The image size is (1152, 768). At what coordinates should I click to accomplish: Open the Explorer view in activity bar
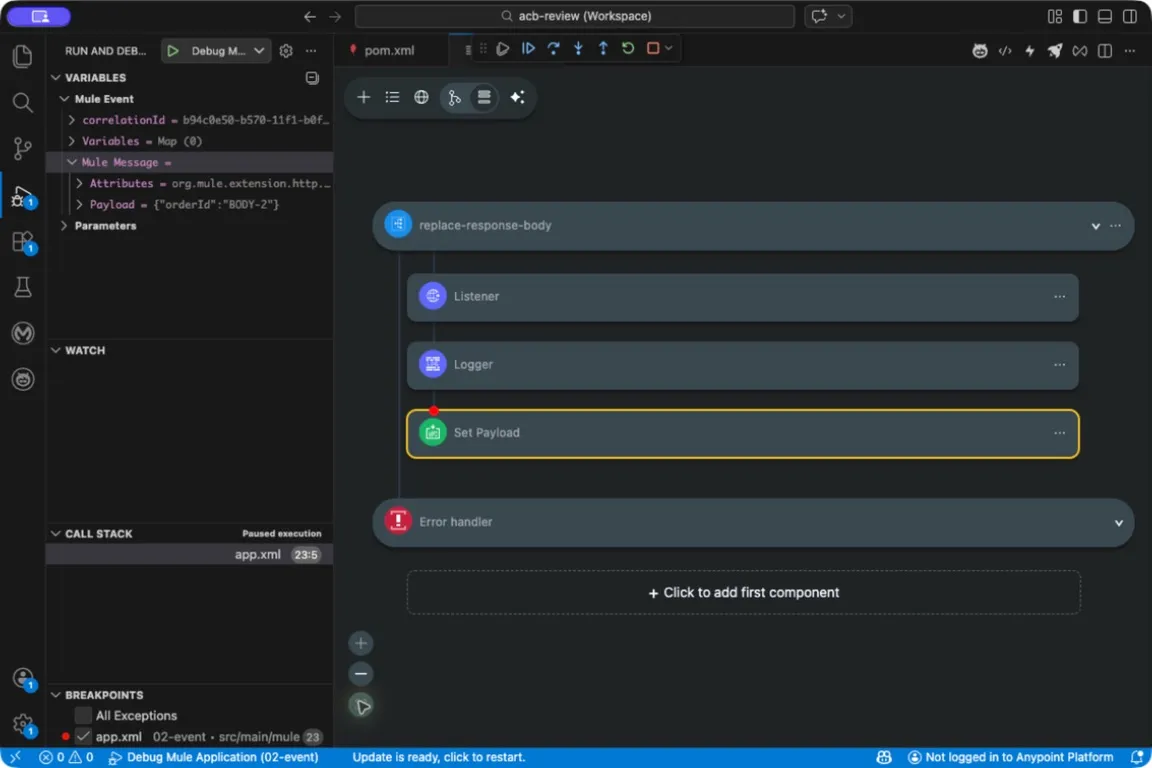coord(23,57)
